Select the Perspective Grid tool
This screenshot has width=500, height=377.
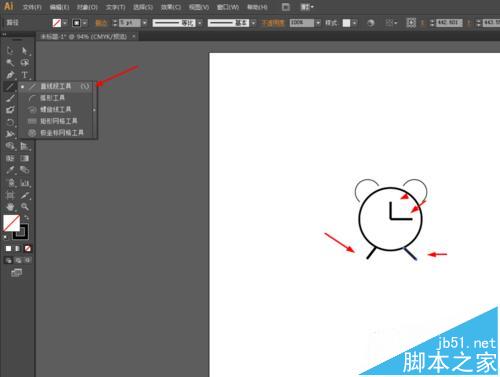click(24, 146)
